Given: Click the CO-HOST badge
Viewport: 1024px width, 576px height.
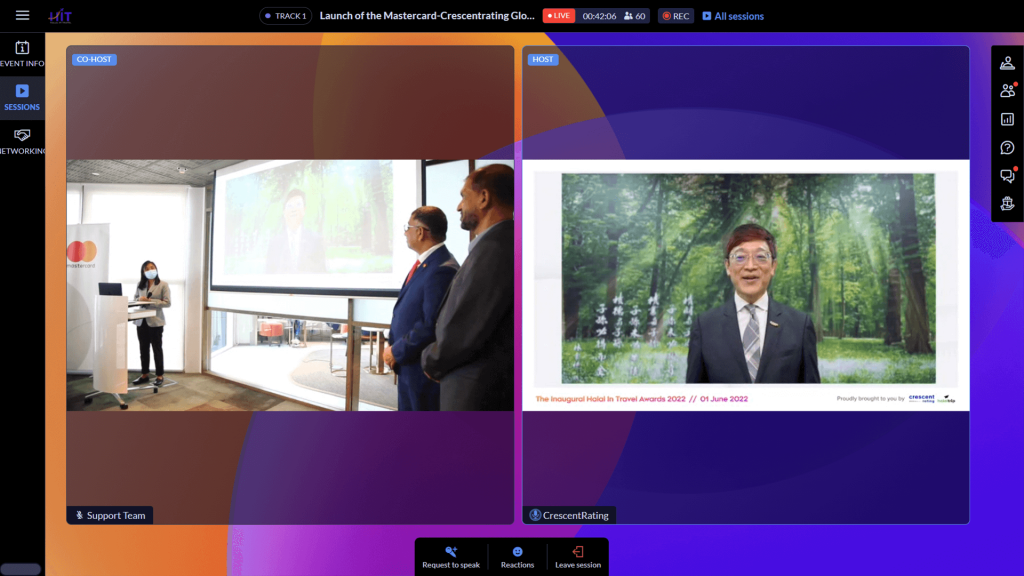Looking at the screenshot, I should [x=94, y=59].
